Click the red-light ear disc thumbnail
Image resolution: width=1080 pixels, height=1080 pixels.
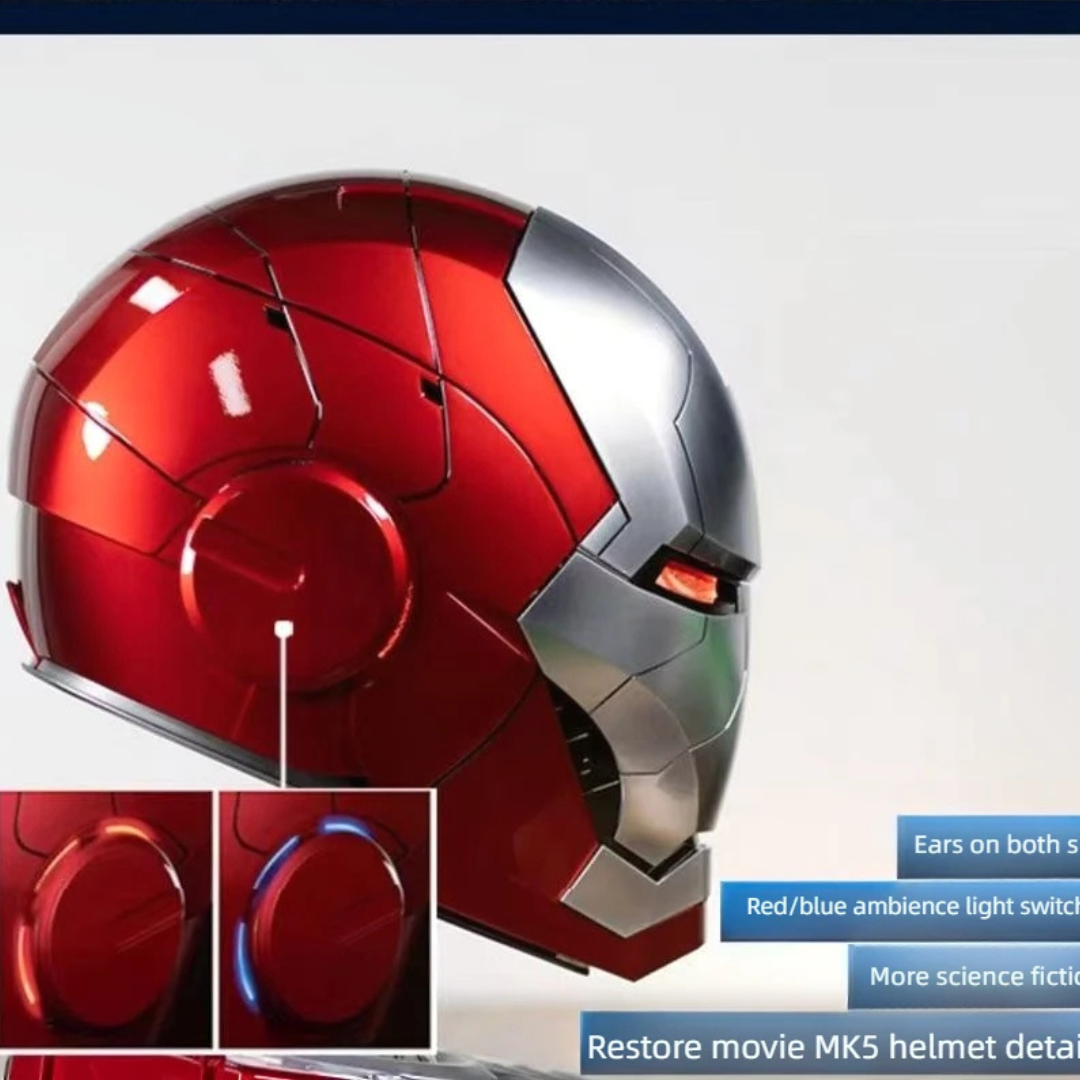[x=106, y=918]
